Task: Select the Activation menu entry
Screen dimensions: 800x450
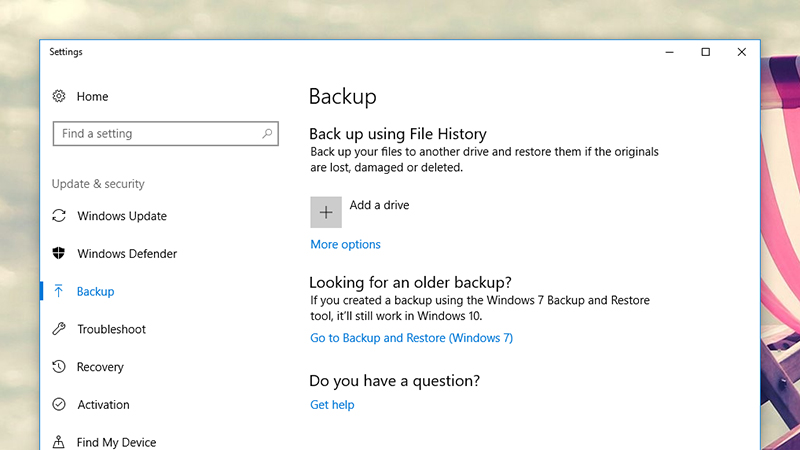Action: pos(103,405)
